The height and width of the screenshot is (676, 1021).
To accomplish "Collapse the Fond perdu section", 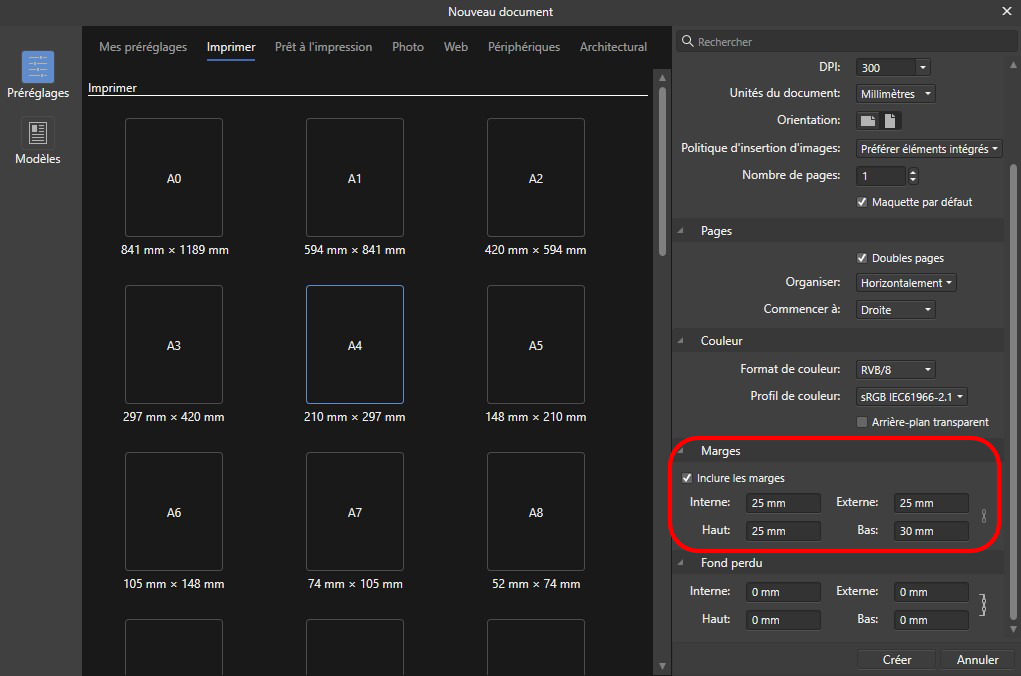I will [x=681, y=563].
